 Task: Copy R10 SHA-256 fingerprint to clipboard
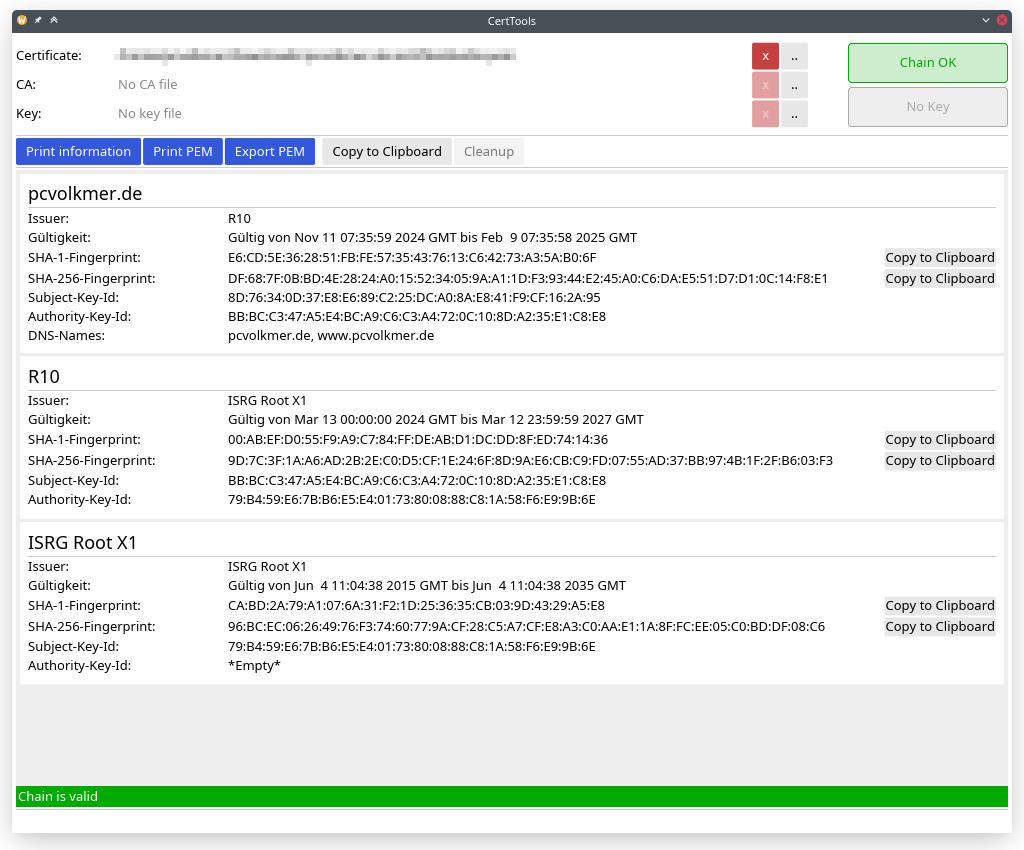pyautogui.click(x=939, y=460)
